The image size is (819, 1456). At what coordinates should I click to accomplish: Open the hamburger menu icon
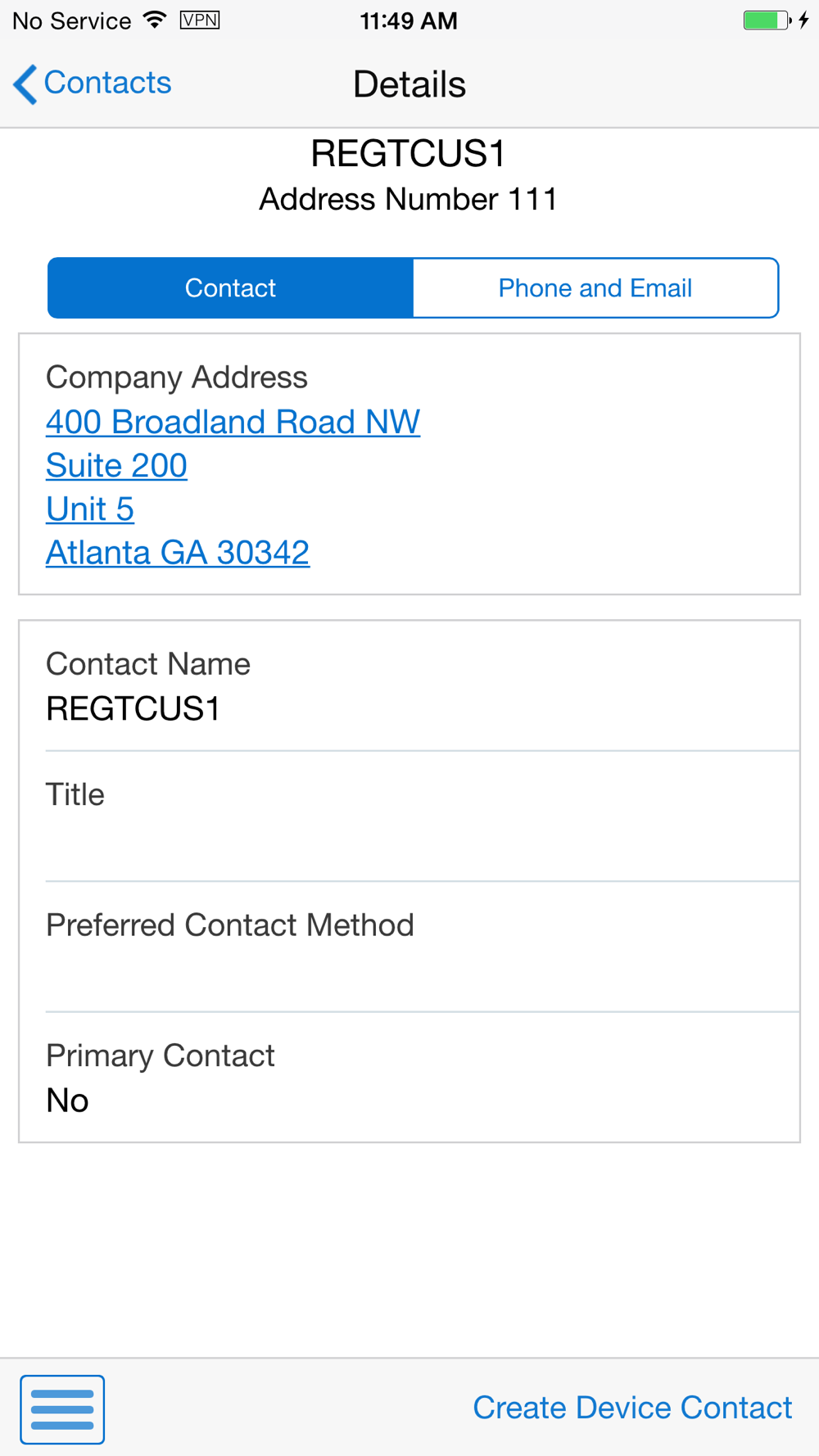tap(62, 1409)
